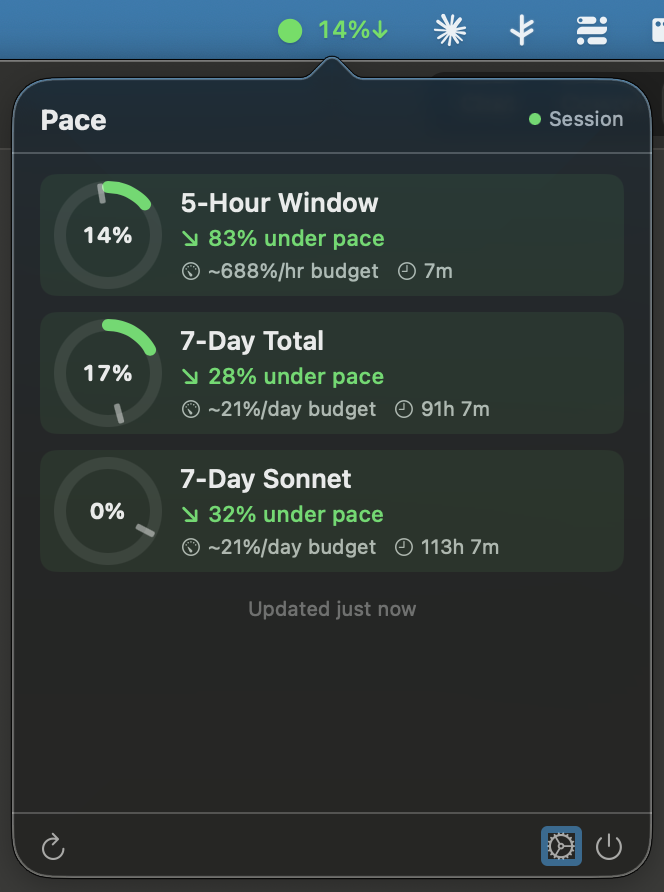Viewport: 664px width, 892px height.
Task: Click the gauge icon next to 688%/hr budget
Action: tap(191, 270)
